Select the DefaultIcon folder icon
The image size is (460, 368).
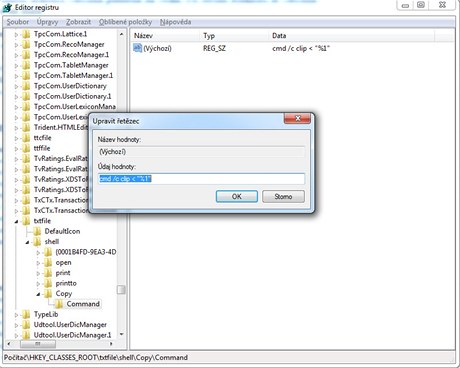point(37,231)
